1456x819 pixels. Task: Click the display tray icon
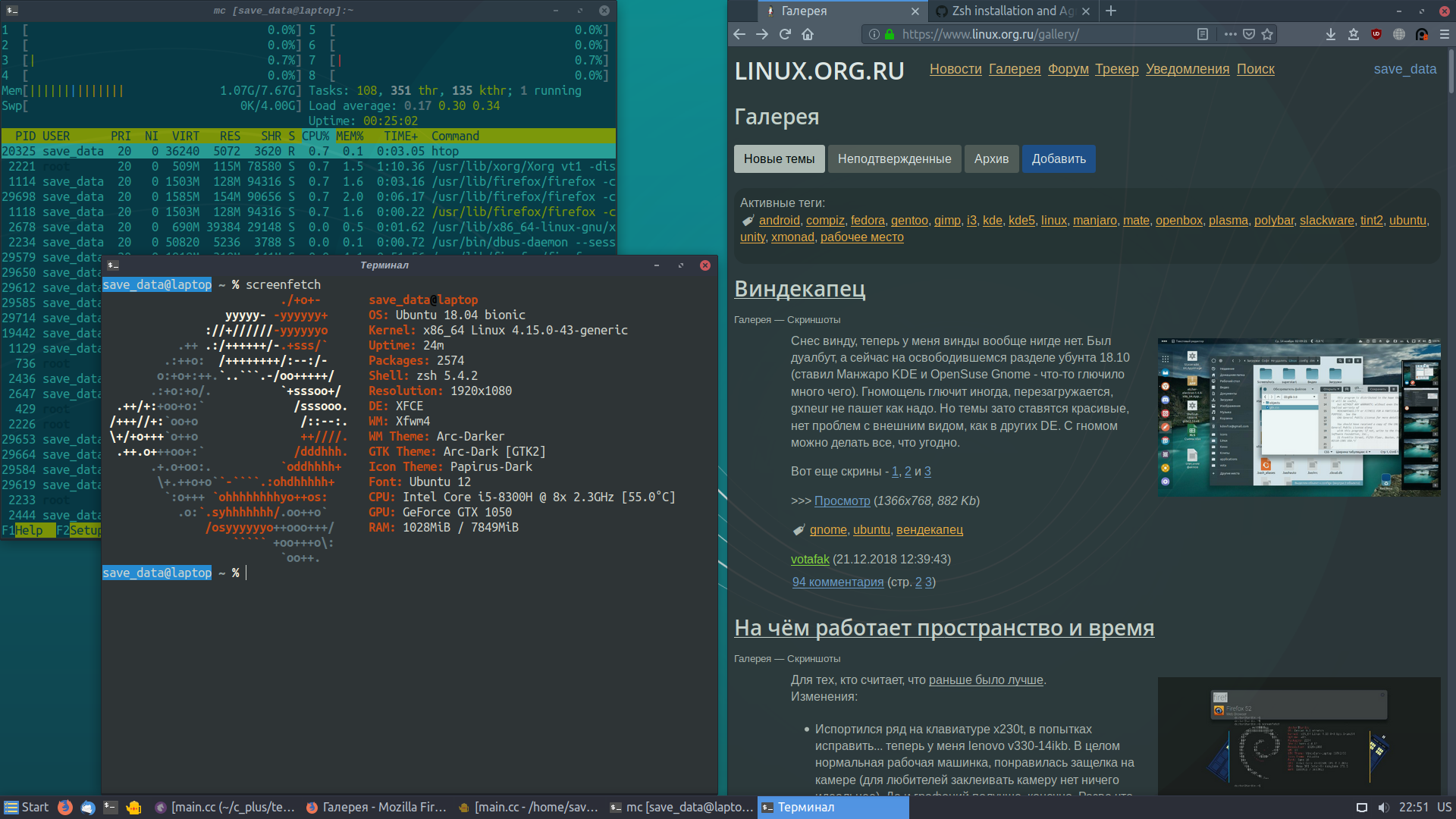coord(1362,808)
